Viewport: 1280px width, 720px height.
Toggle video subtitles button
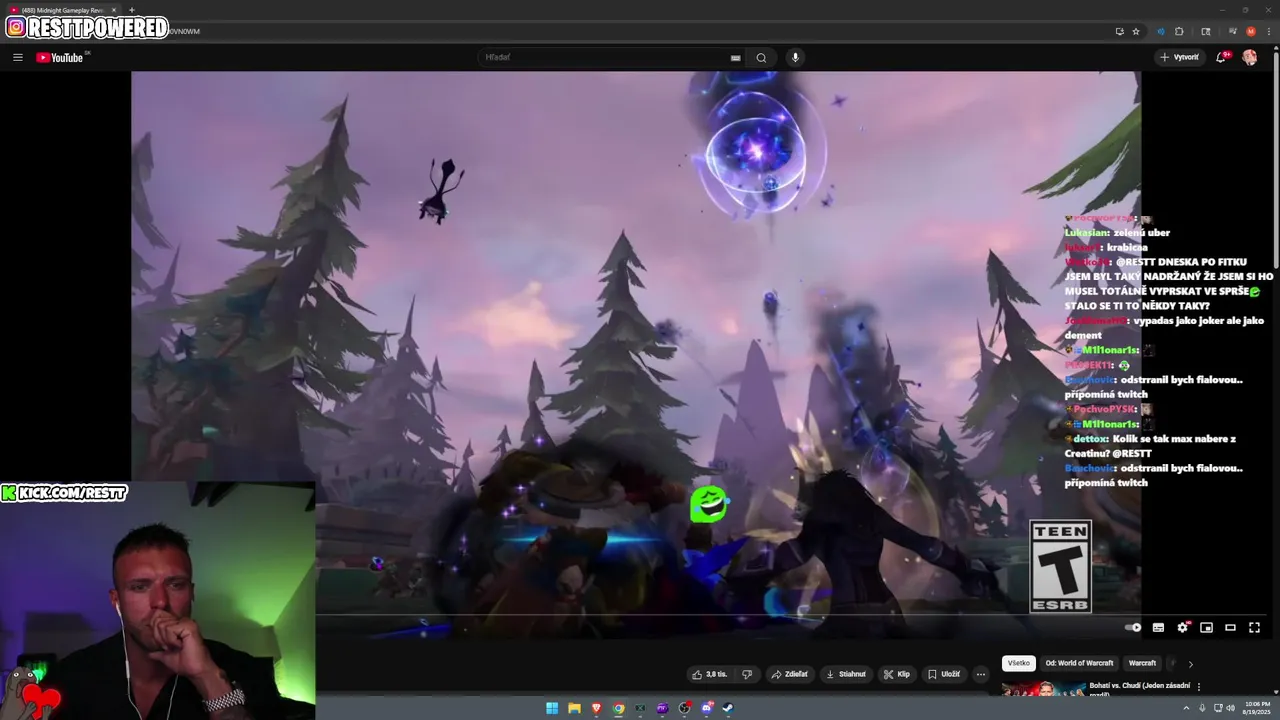(1158, 627)
